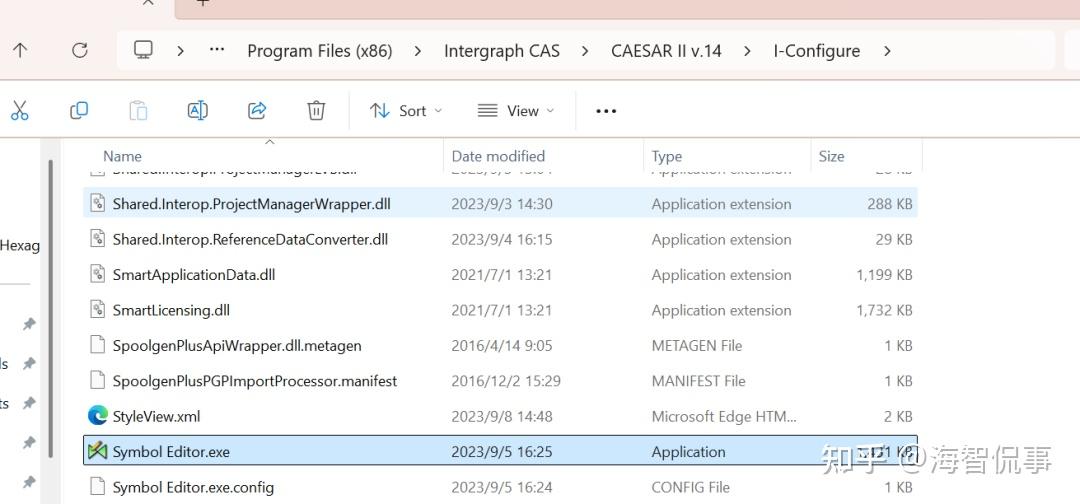The width and height of the screenshot is (1080, 504).
Task: Open the See more ellipsis menu
Action: (606, 111)
